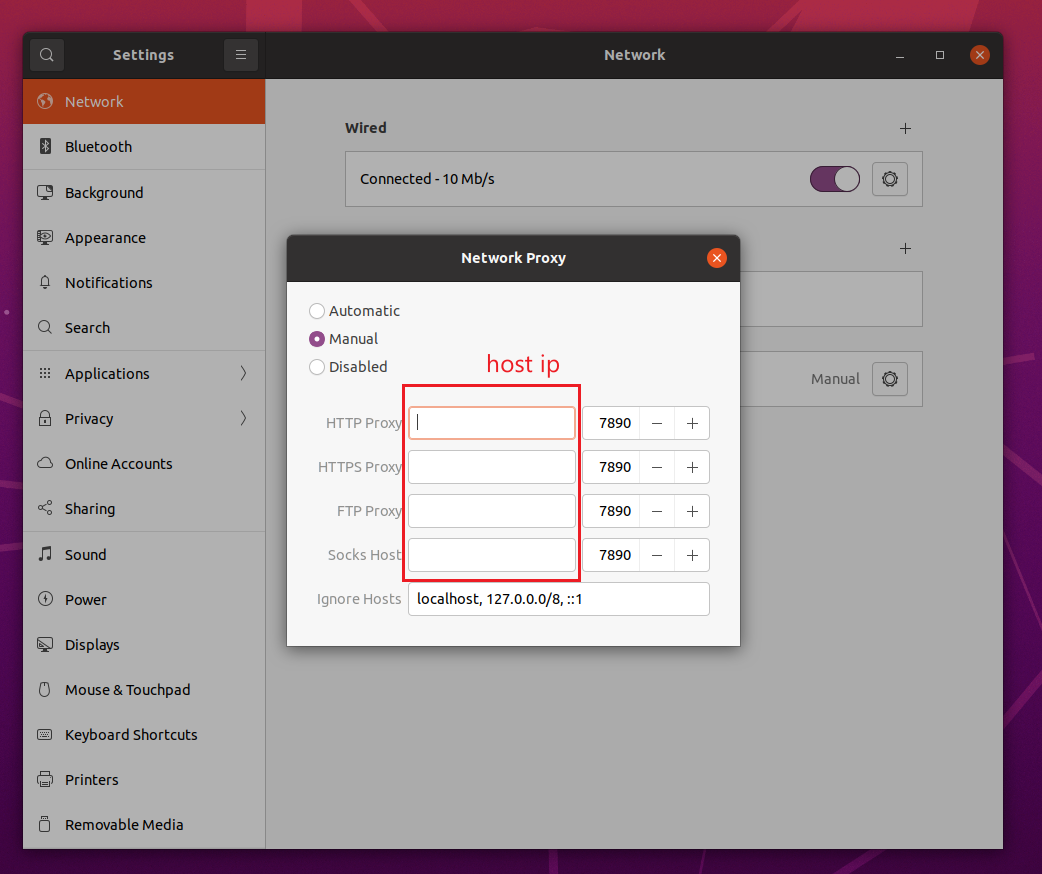The image size is (1042, 874).
Task: Open wired connection gear settings
Action: point(889,179)
